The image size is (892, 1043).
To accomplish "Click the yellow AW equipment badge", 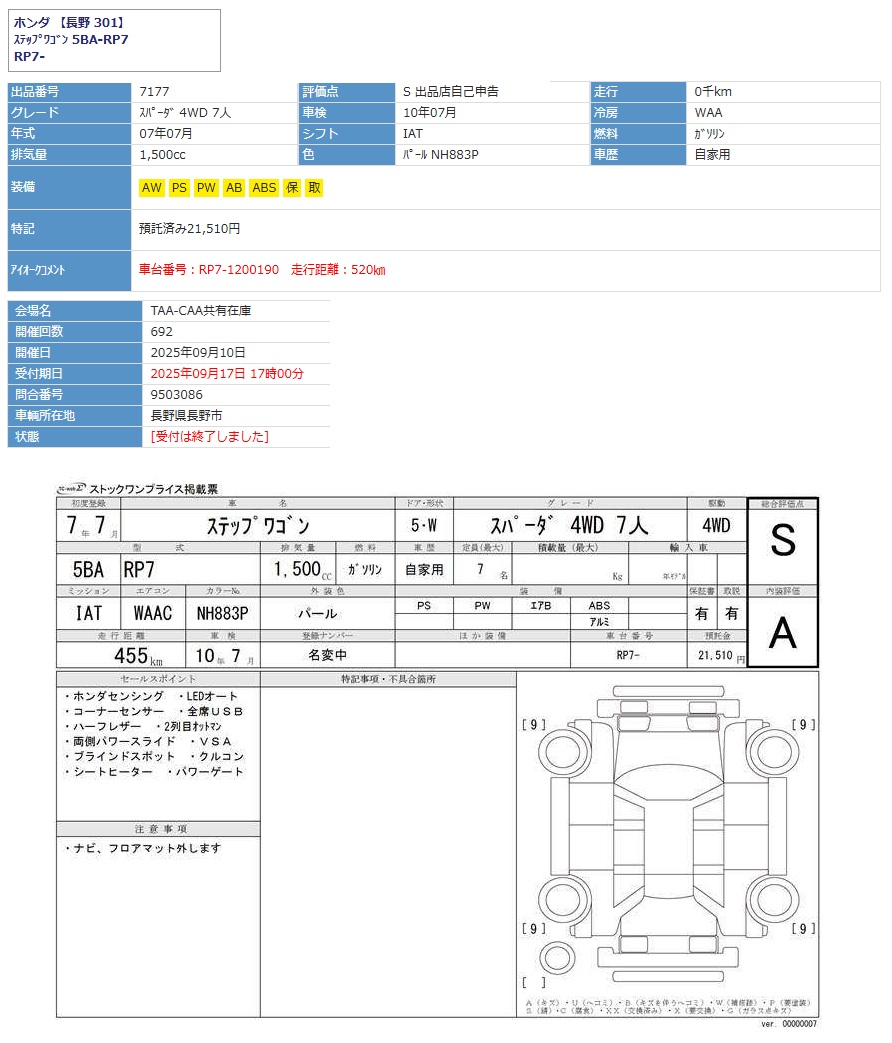I will tap(151, 188).
